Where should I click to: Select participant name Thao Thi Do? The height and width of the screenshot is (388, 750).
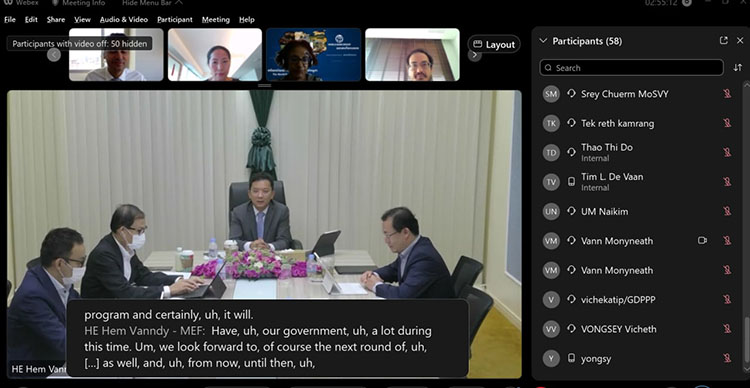point(607,147)
